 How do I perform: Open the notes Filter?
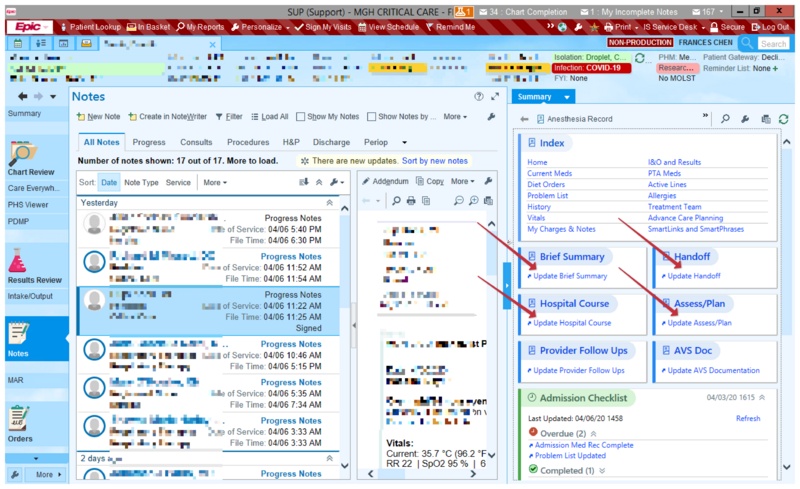click(229, 116)
